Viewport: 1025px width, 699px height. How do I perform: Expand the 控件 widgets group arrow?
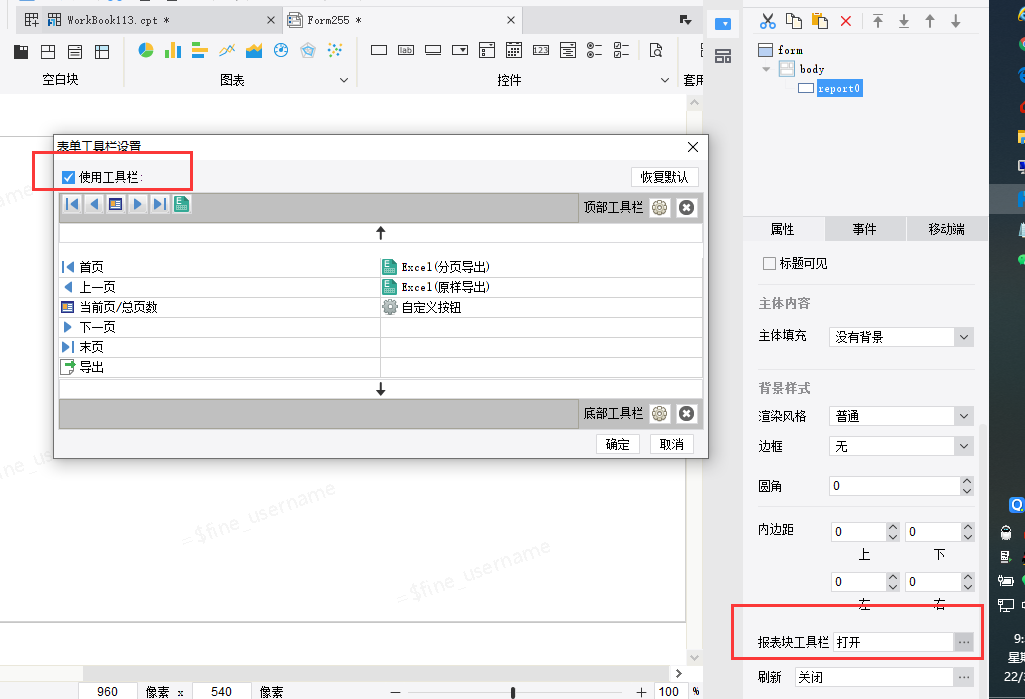click(665, 80)
